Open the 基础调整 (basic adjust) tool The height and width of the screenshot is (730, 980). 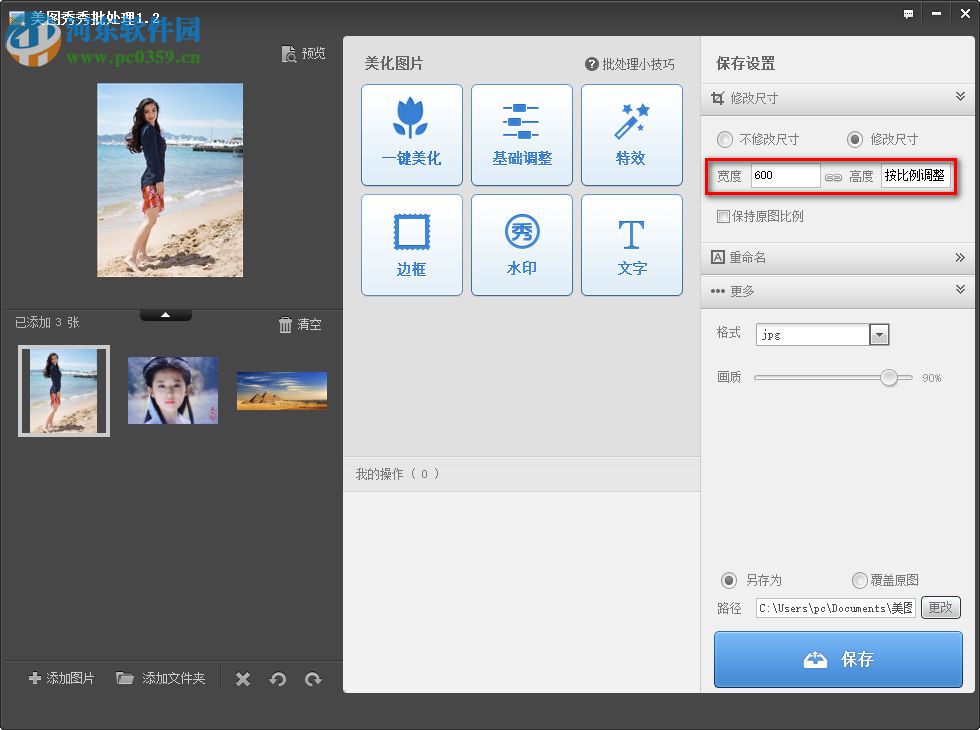[x=521, y=134]
